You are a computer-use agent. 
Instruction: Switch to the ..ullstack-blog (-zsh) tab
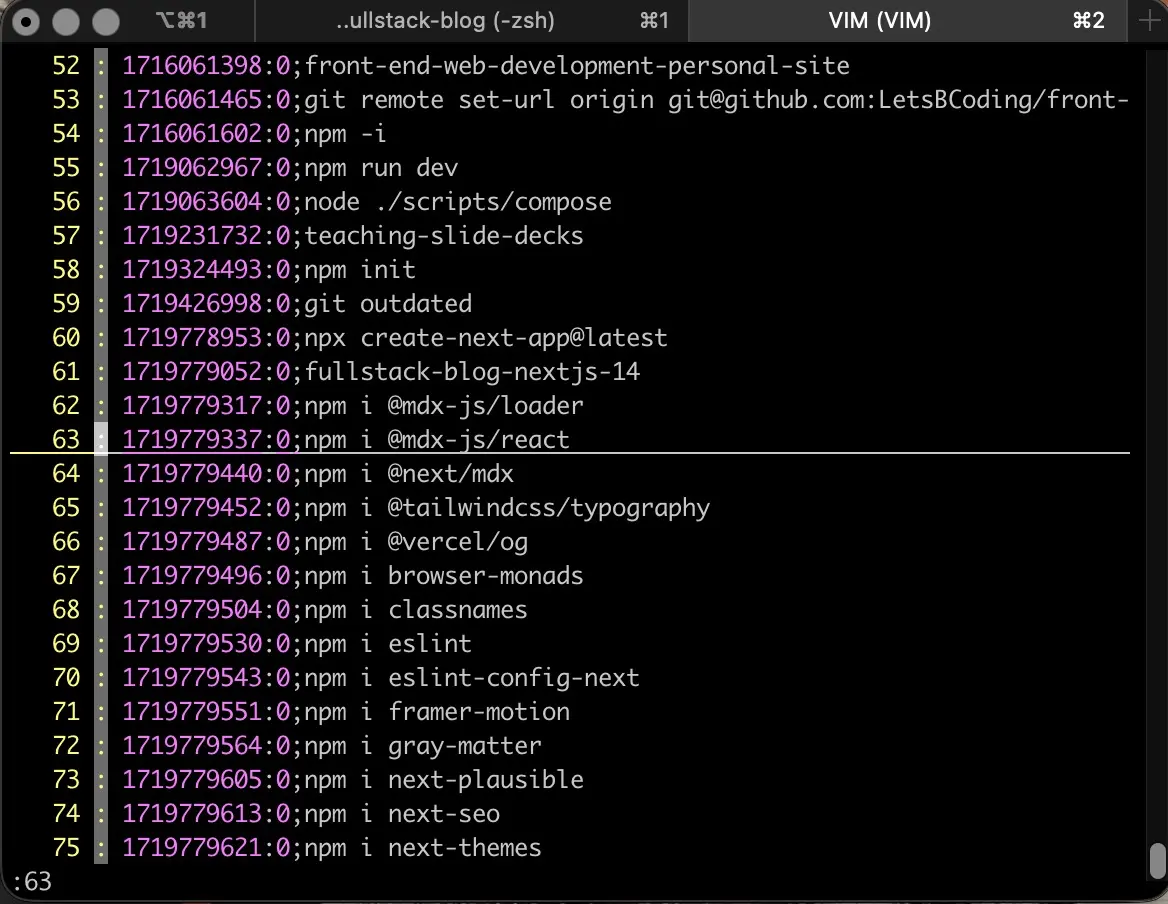click(x=472, y=21)
